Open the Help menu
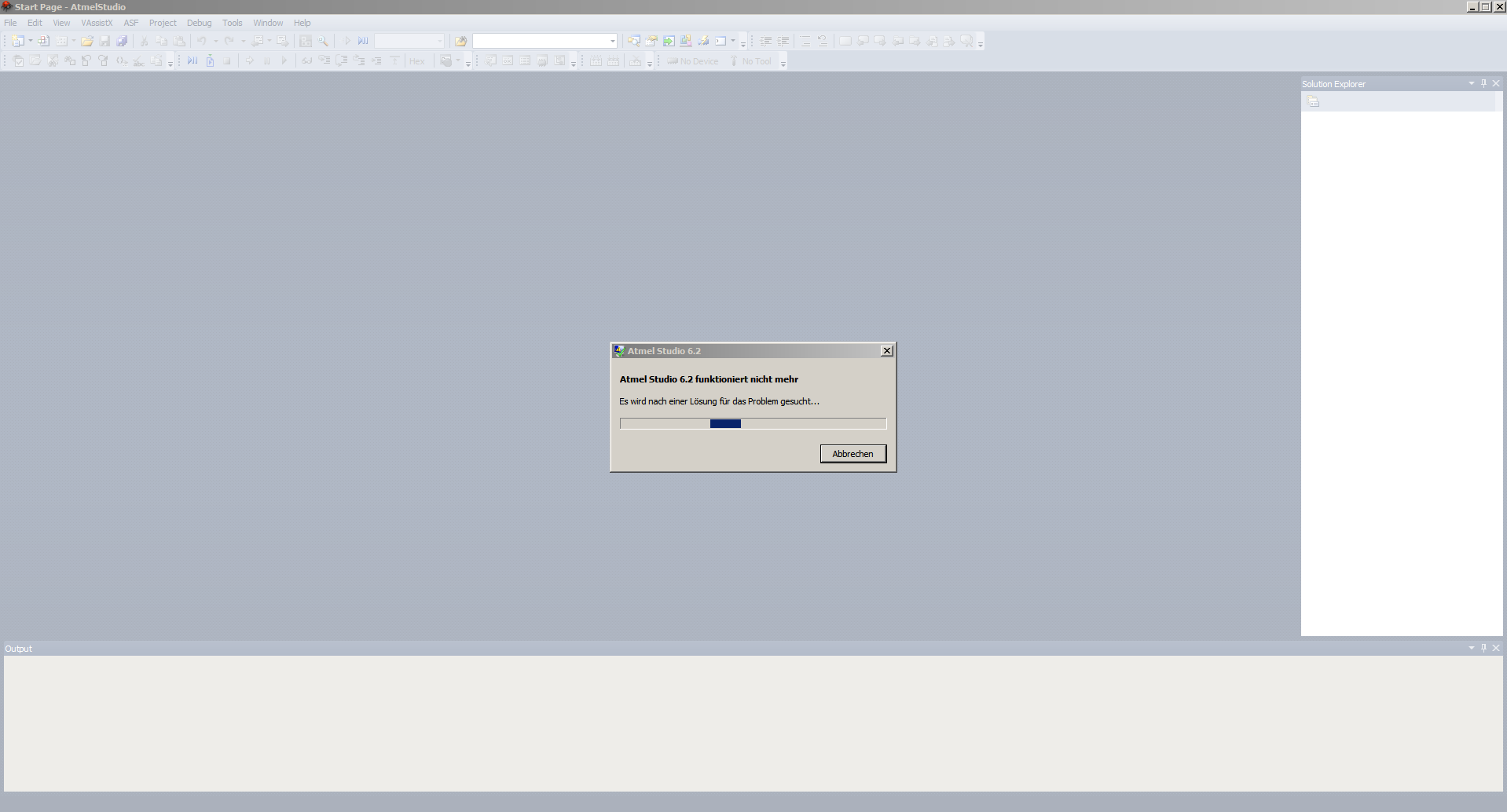This screenshot has width=1507, height=812. [x=302, y=23]
